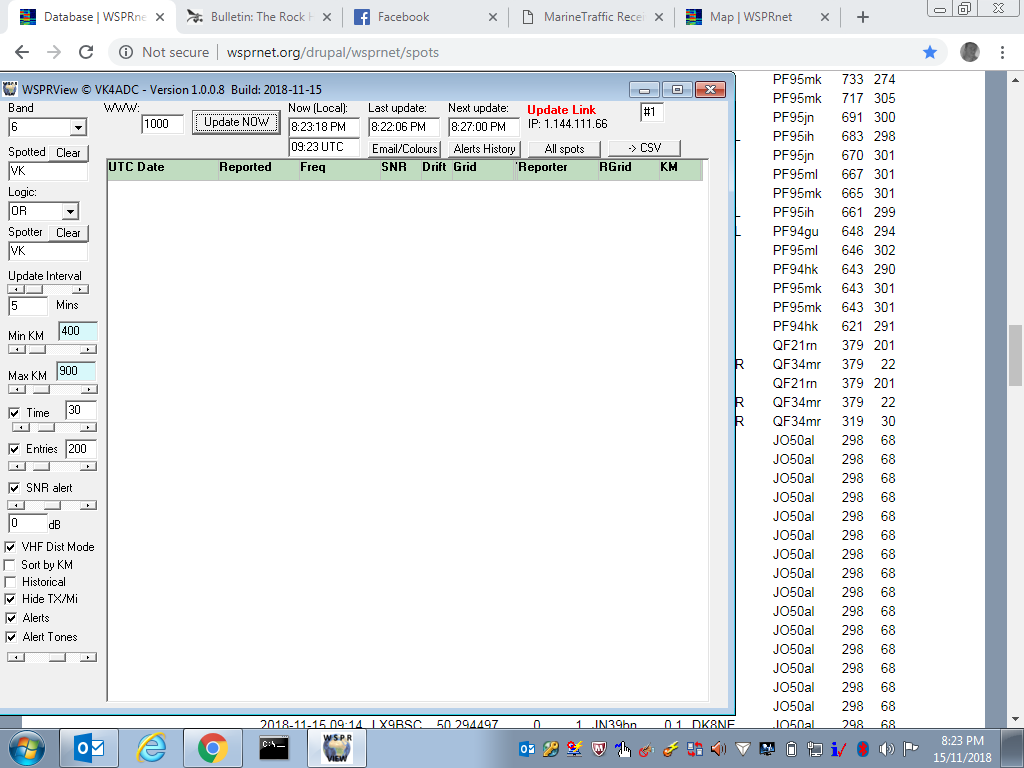Click the Update Interval slider

pos(48,289)
